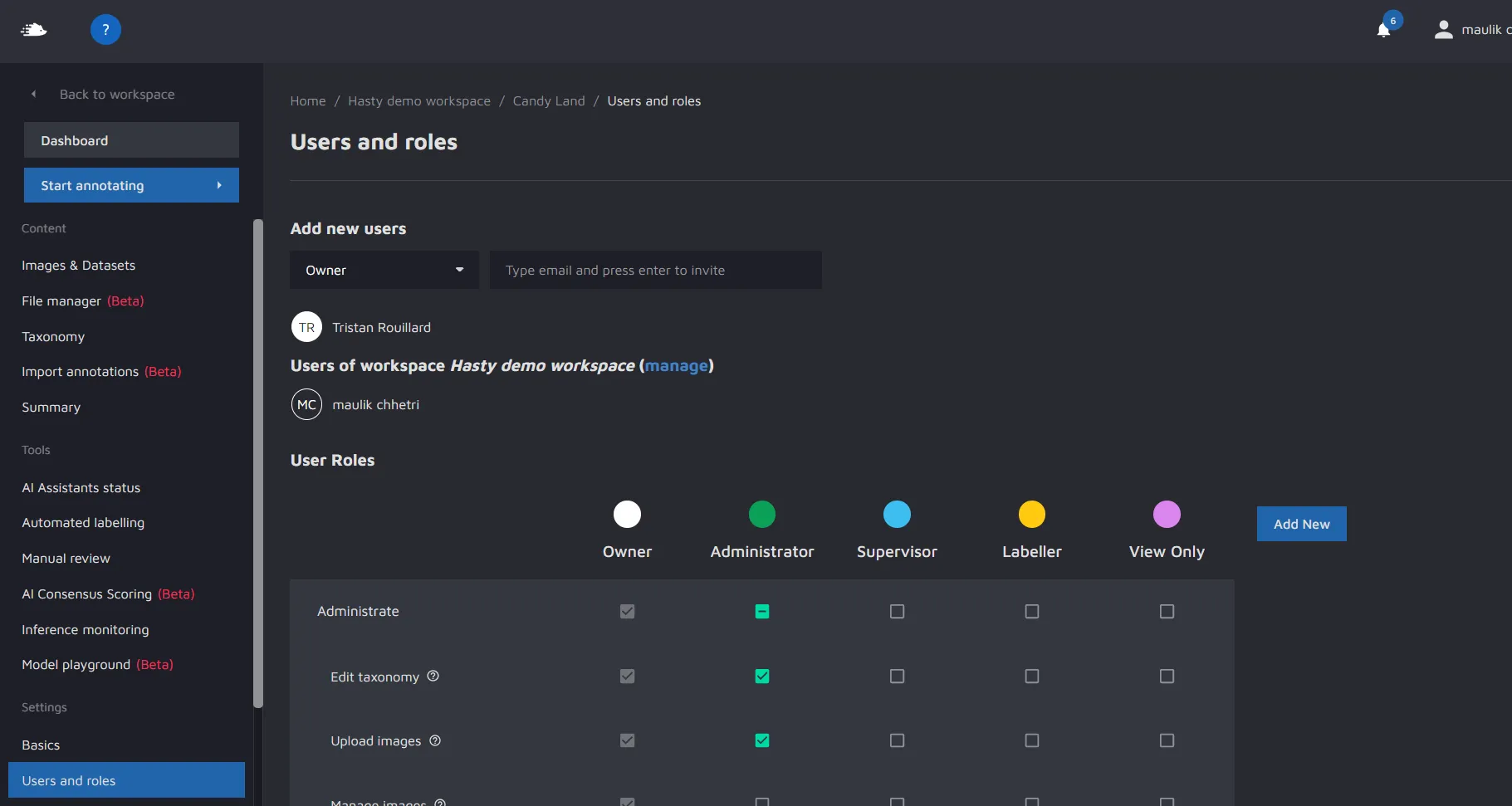Click the manage workspace link

click(x=677, y=365)
